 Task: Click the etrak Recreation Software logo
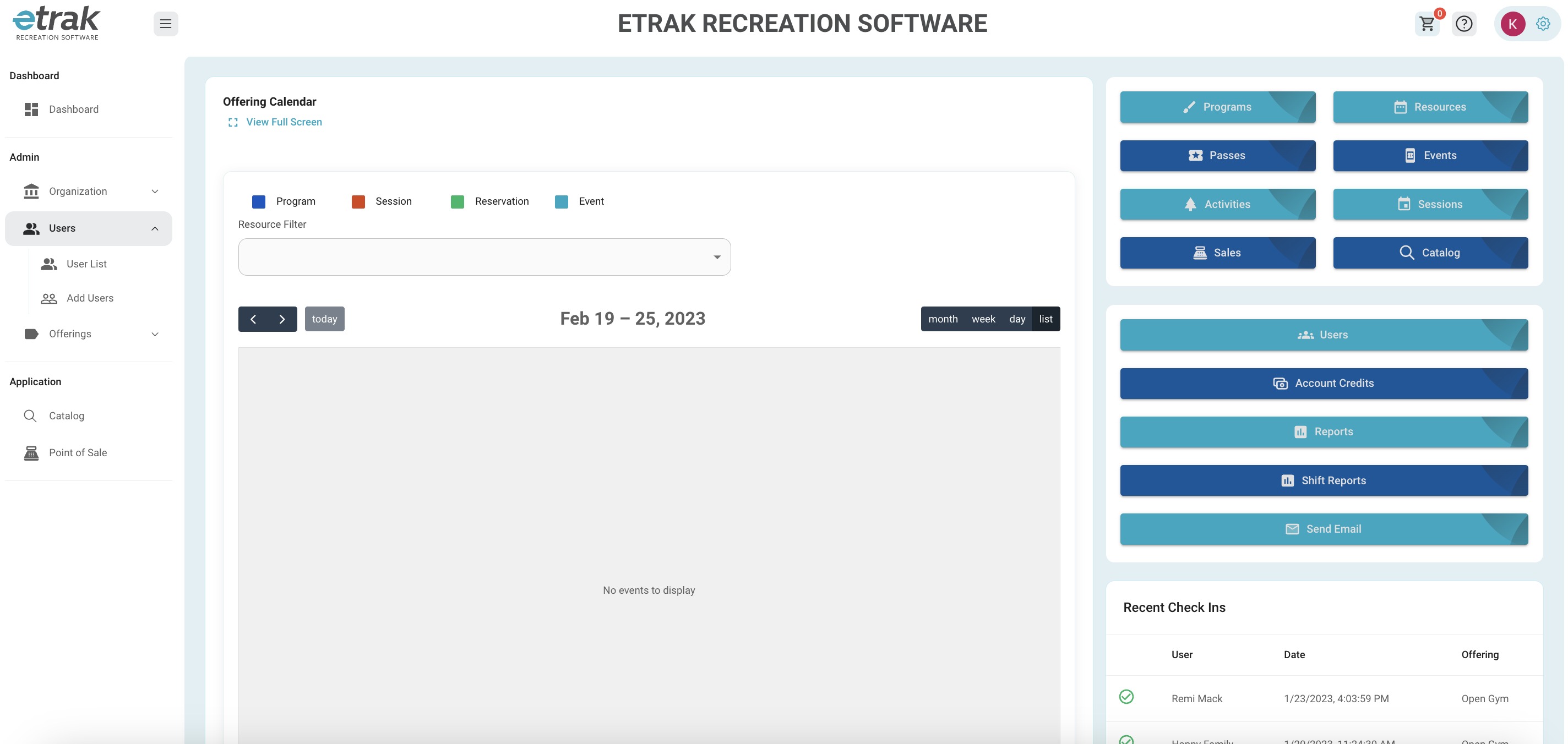click(57, 23)
